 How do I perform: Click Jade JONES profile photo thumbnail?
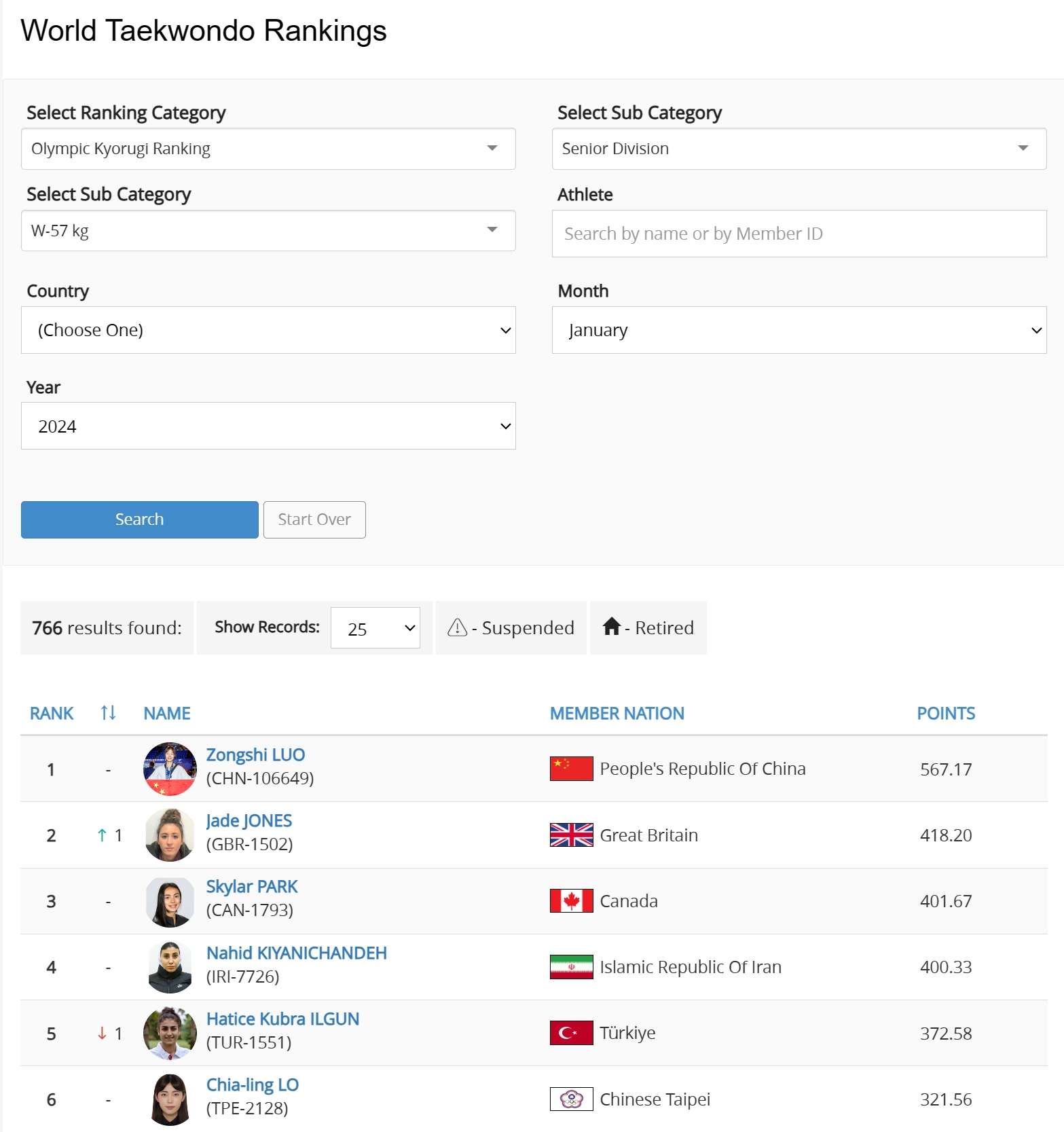pos(170,835)
